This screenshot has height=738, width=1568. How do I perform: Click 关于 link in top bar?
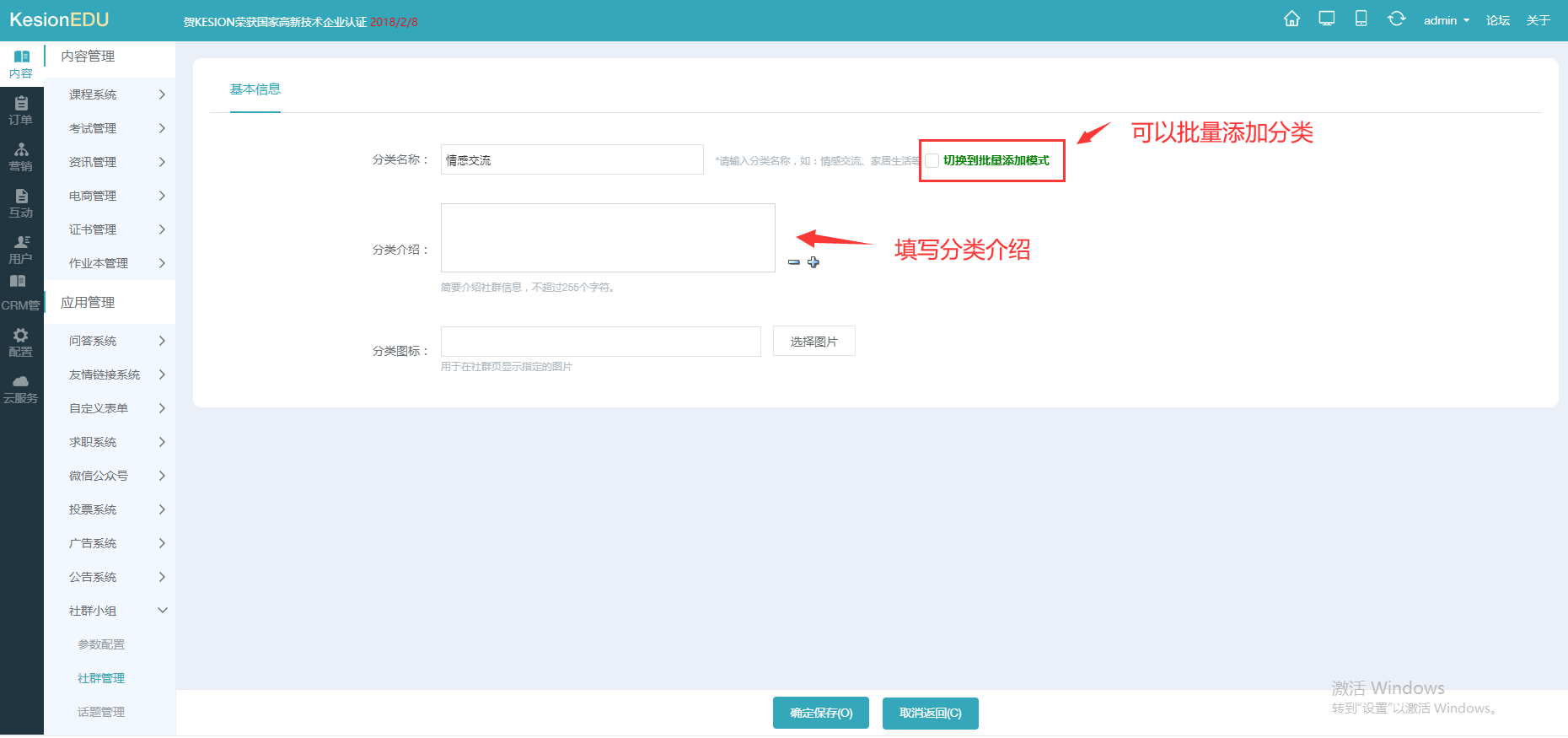(1538, 20)
